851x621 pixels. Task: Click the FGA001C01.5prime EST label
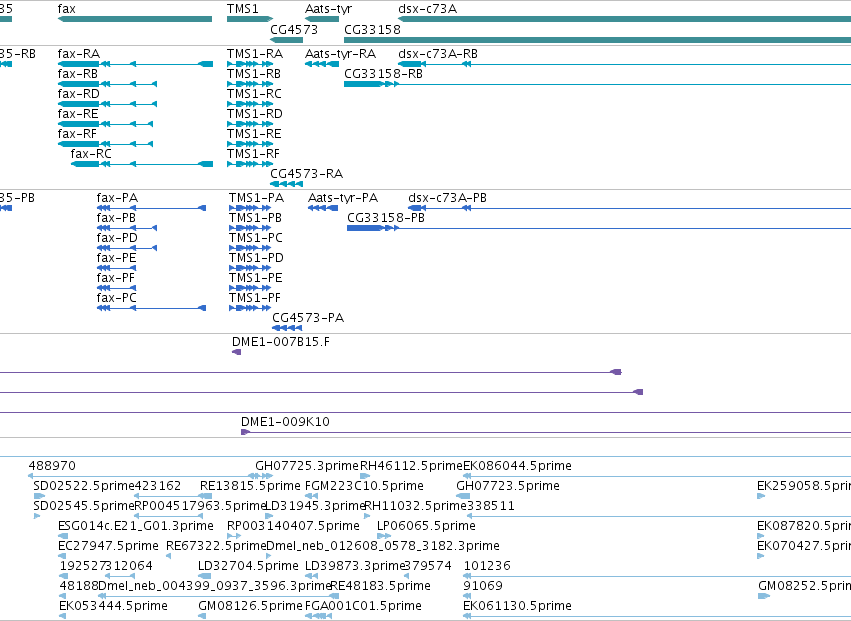[363, 606]
